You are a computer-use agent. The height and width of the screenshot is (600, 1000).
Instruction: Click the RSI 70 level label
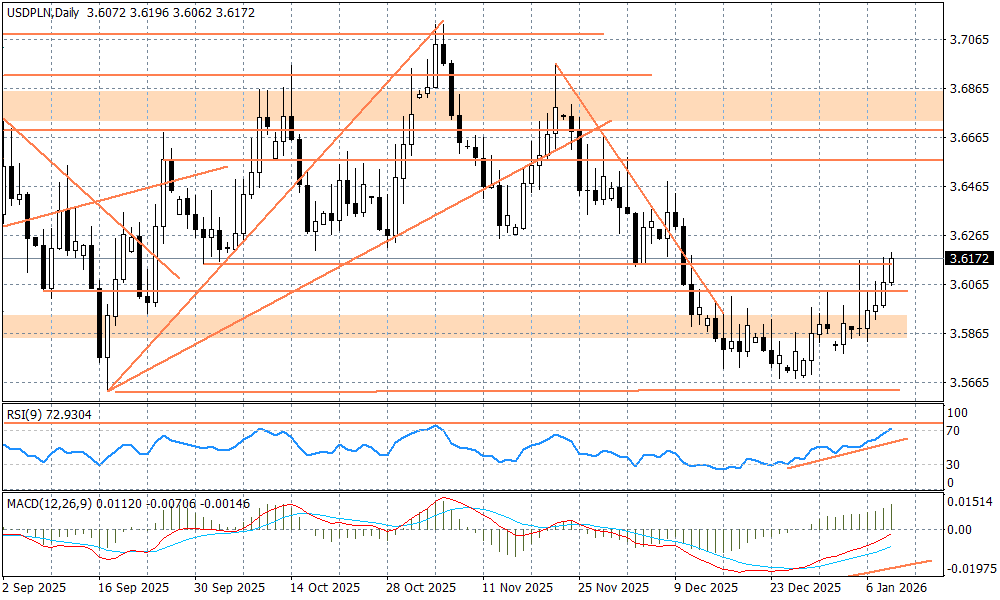pos(955,431)
